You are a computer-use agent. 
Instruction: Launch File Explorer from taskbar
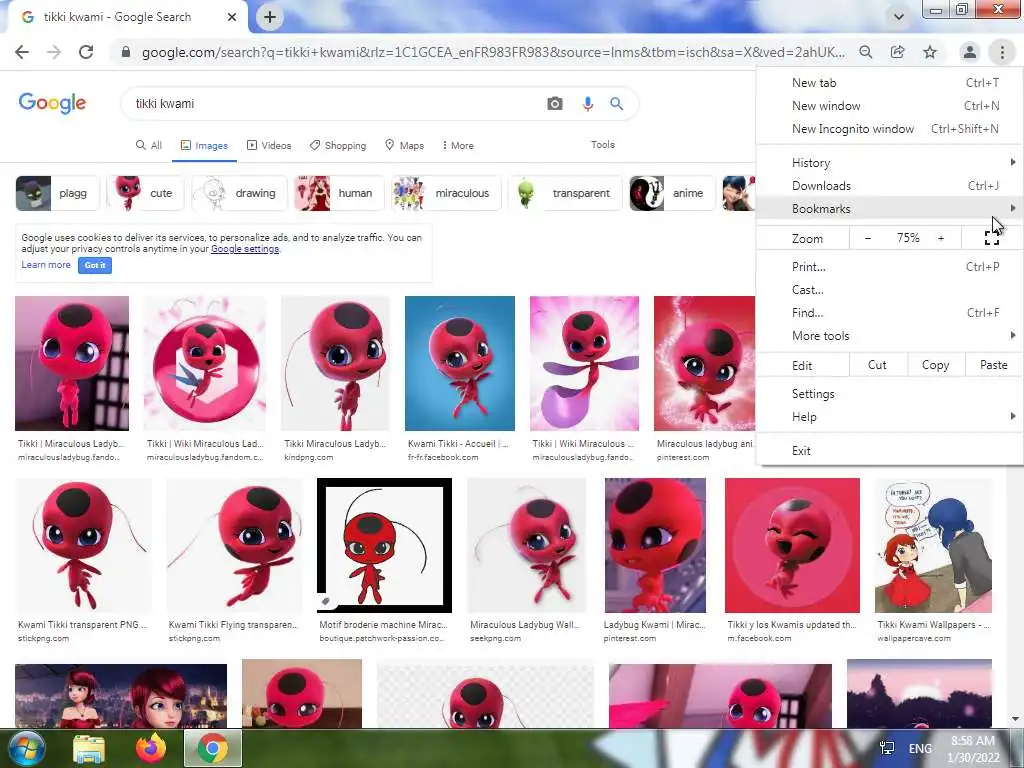[x=89, y=748]
